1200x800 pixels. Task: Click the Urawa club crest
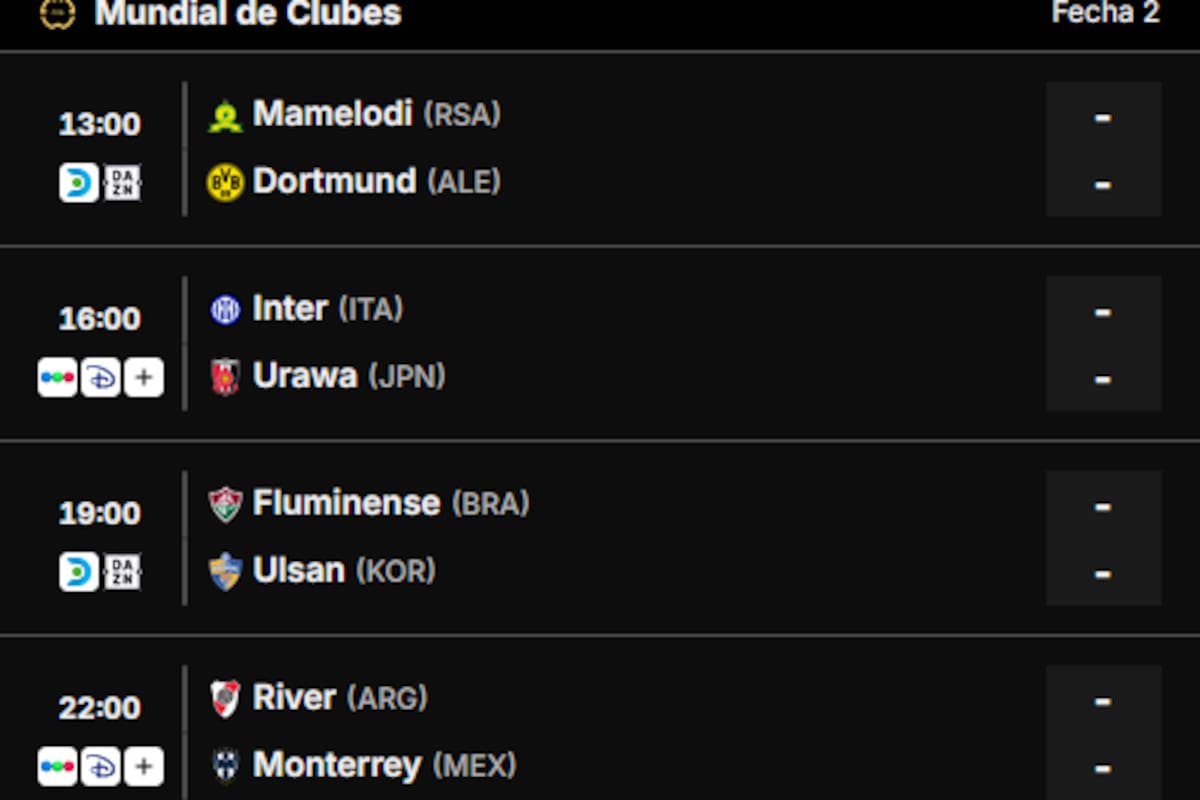tap(226, 375)
